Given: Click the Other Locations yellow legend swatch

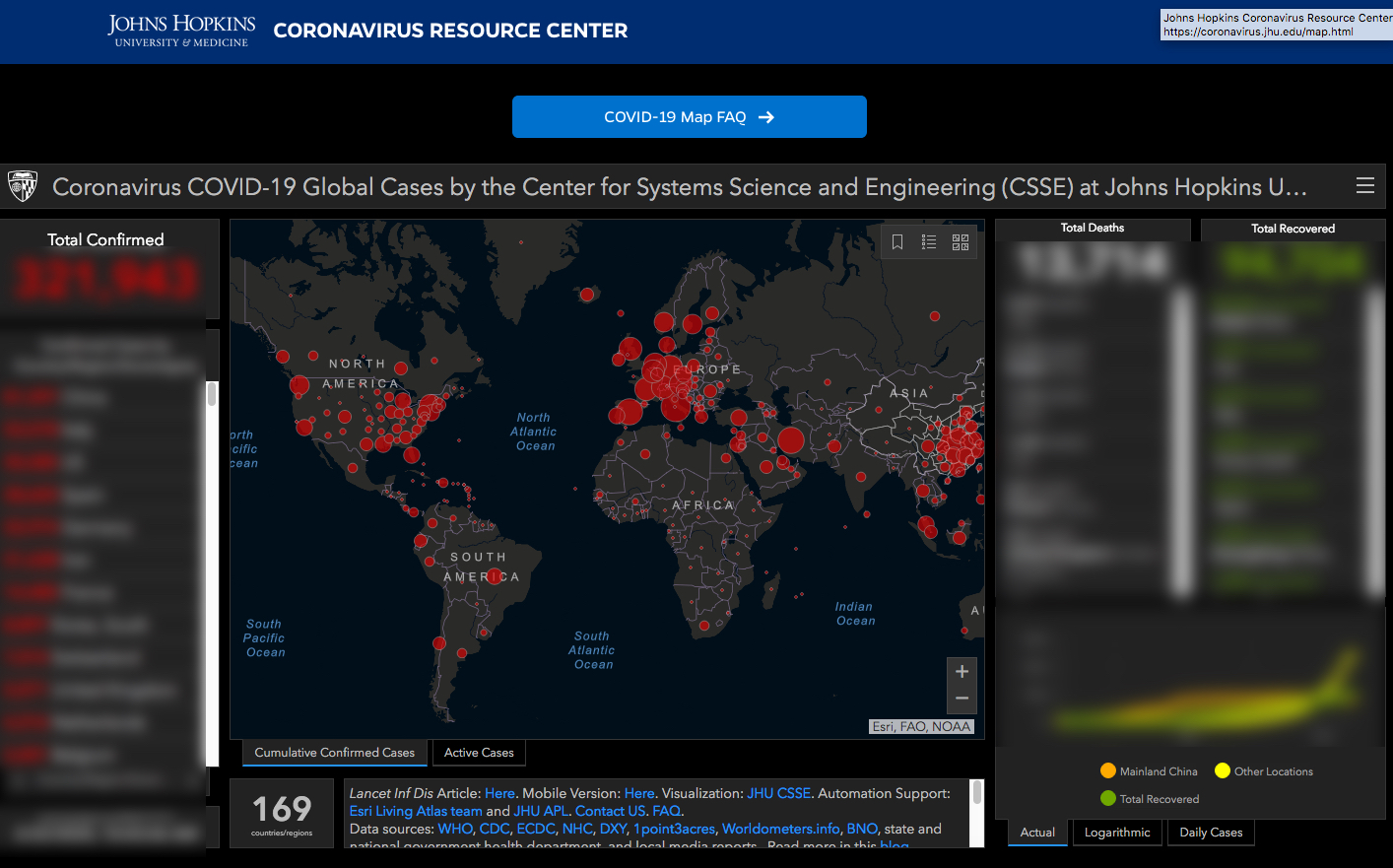Looking at the screenshot, I should click(1223, 770).
